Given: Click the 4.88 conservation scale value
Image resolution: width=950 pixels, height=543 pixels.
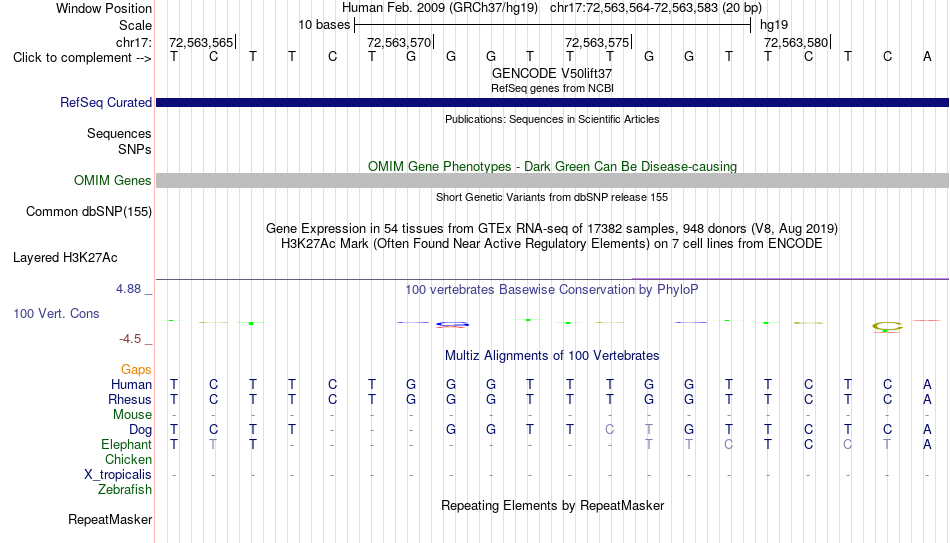Looking at the screenshot, I should pos(128,289).
